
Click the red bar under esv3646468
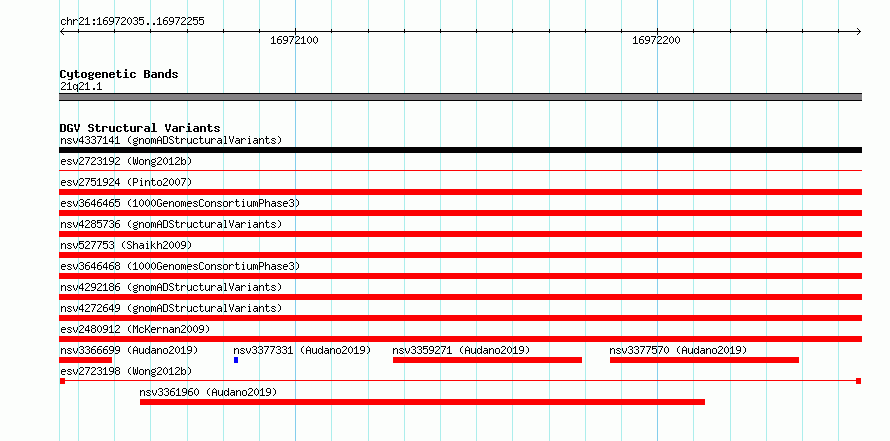(460, 276)
